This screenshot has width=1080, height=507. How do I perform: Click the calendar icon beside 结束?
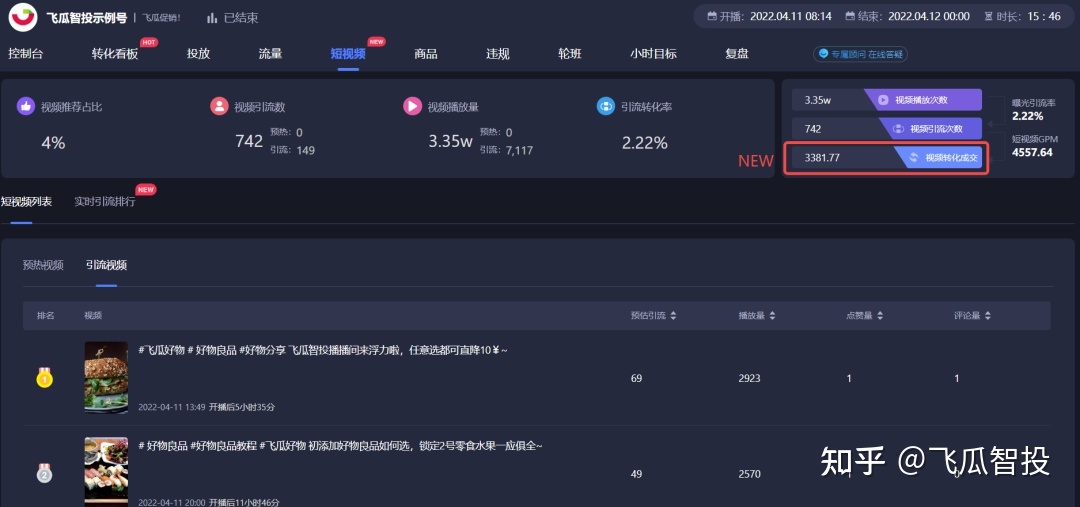click(x=851, y=17)
